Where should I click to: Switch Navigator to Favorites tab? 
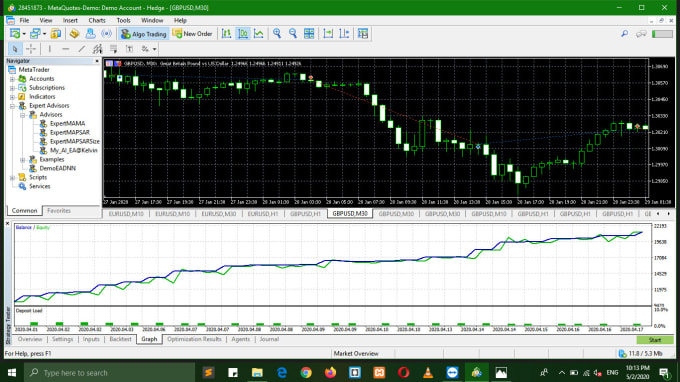pyautogui.click(x=59, y=211)
